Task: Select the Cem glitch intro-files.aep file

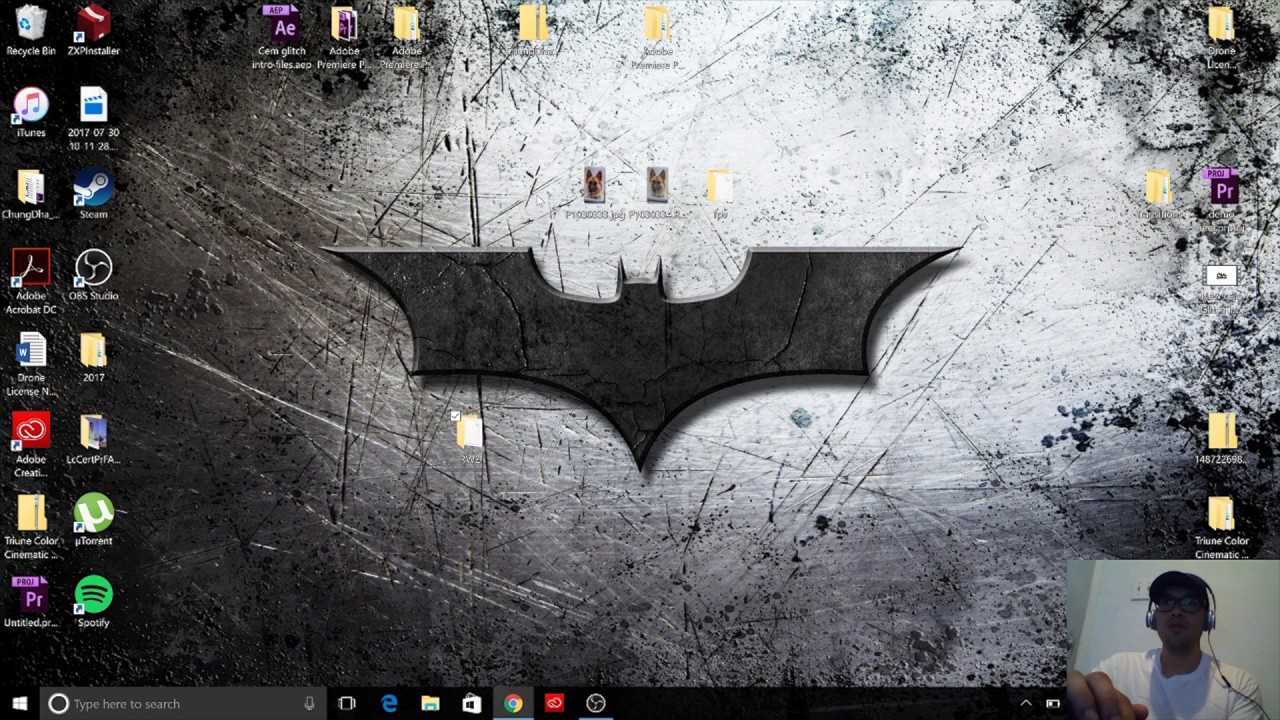Action: (x=282, y=36)
